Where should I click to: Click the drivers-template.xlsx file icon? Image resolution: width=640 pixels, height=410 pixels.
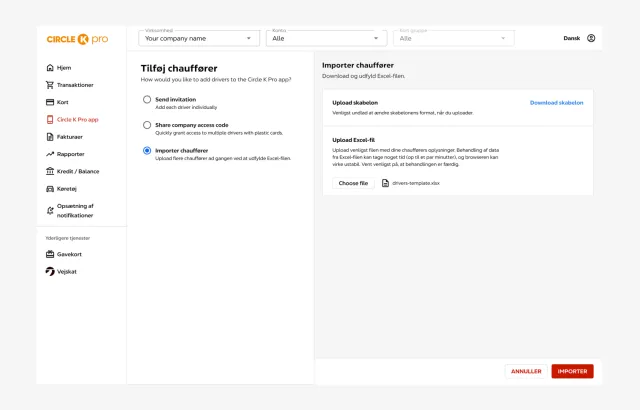(x=385, y=183)
